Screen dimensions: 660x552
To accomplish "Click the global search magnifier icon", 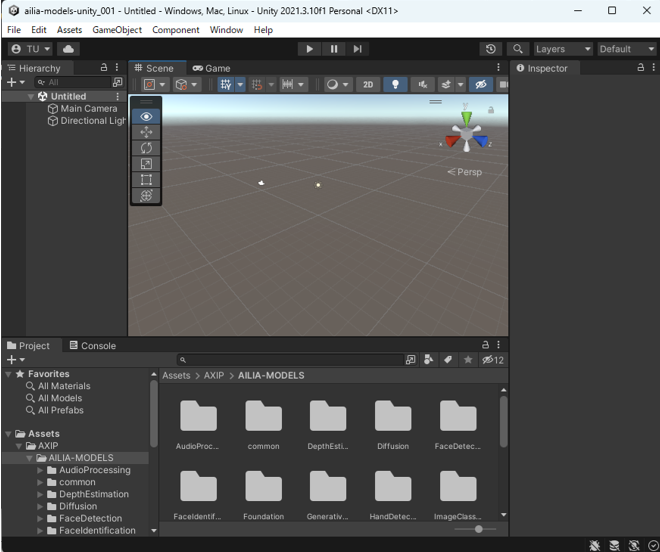I will coord(517,49).
